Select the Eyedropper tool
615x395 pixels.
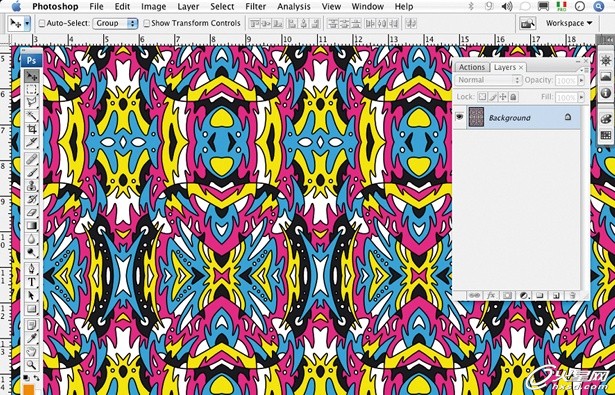coord(31,339)
